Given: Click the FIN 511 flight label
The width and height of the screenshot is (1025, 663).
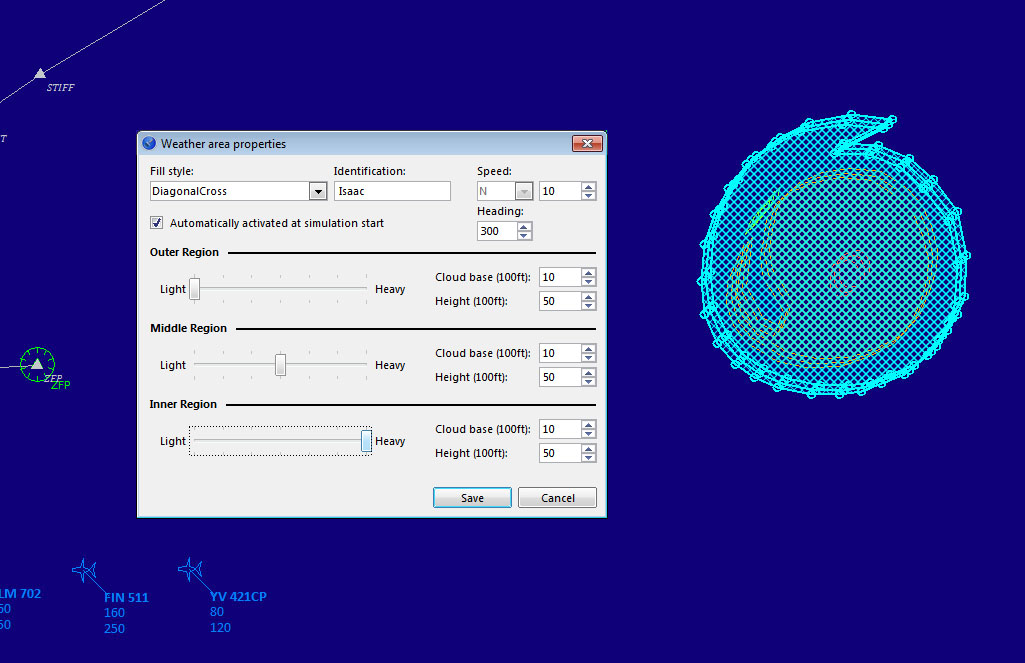Looking at the screenshot, I should point(126,597).
